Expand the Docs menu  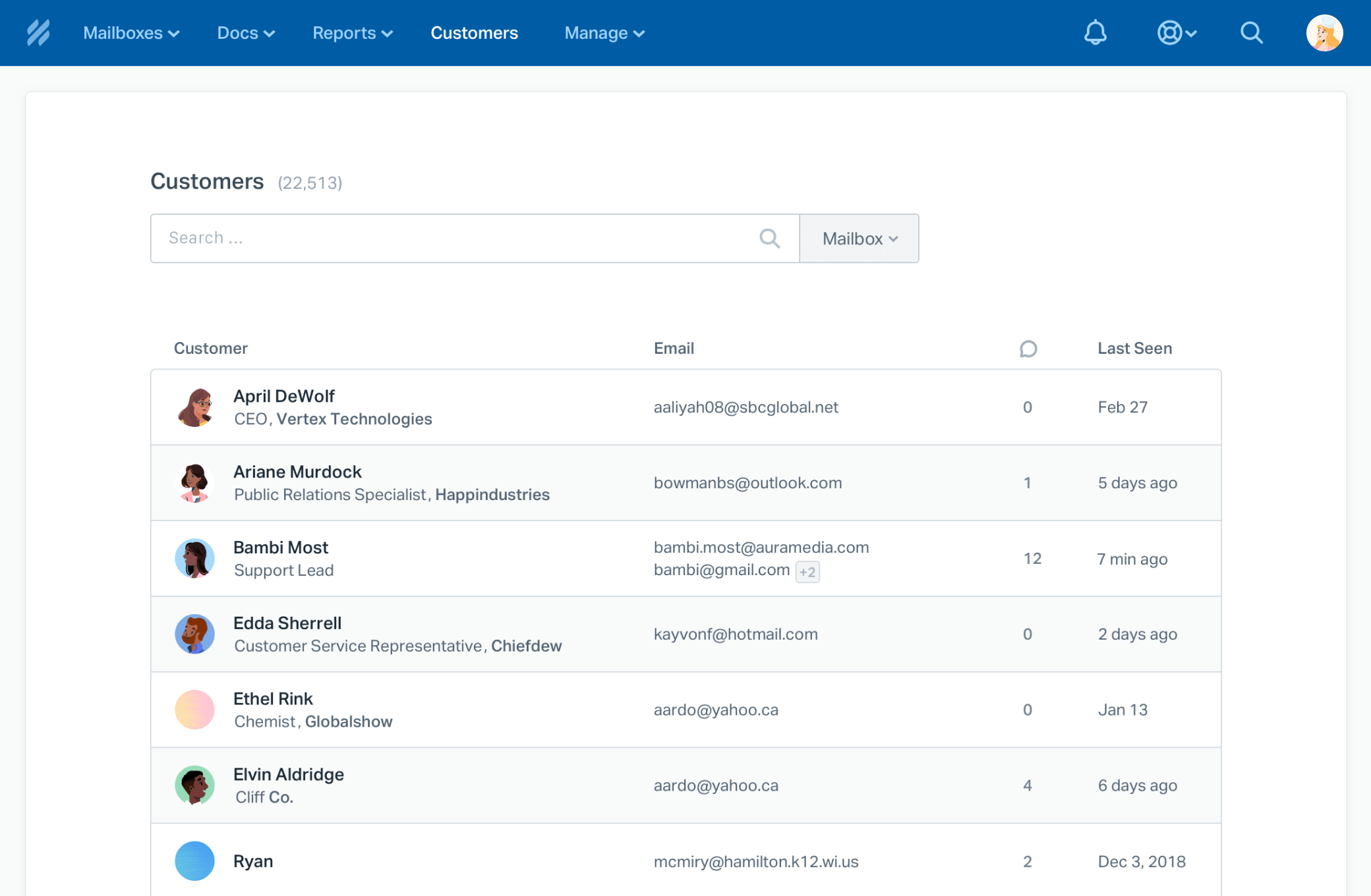coord(246,33)
